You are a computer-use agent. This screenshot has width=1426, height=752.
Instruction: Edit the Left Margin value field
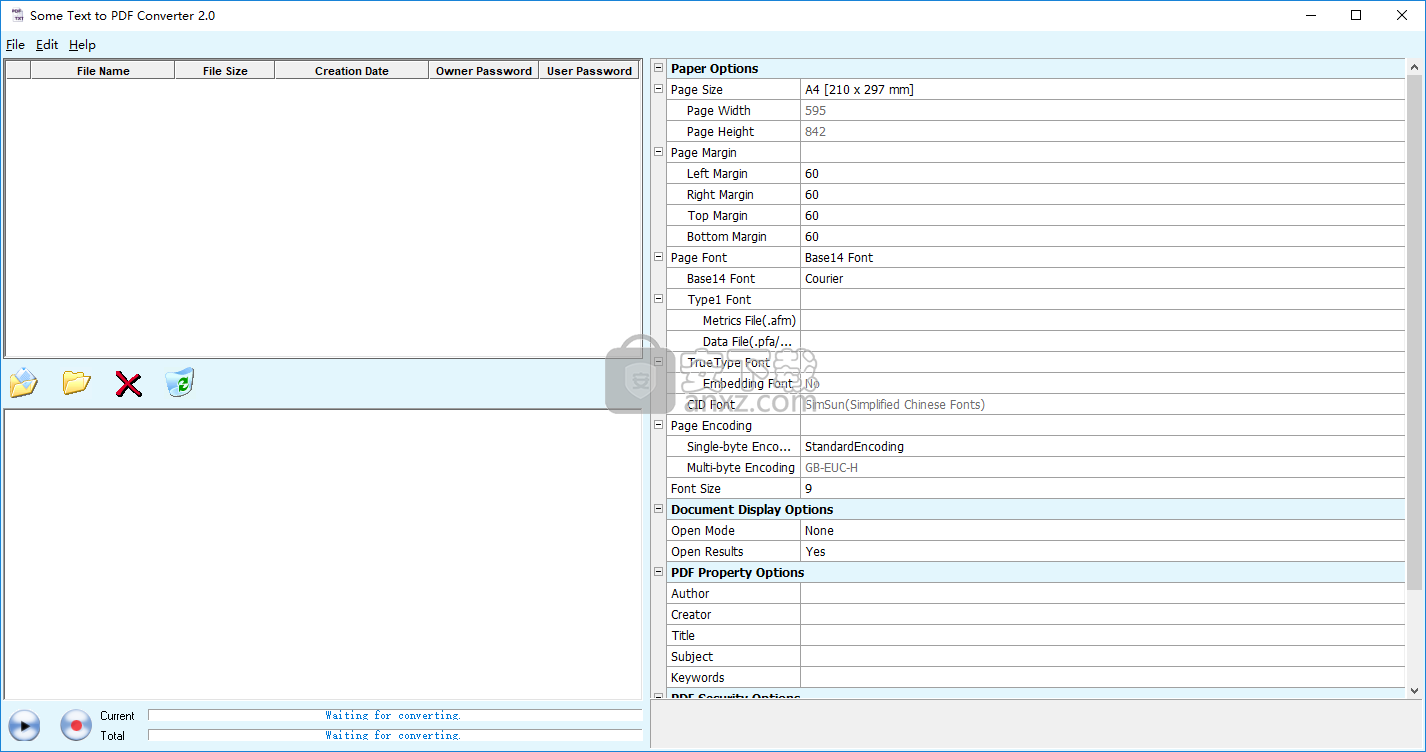coord(1103,173)
